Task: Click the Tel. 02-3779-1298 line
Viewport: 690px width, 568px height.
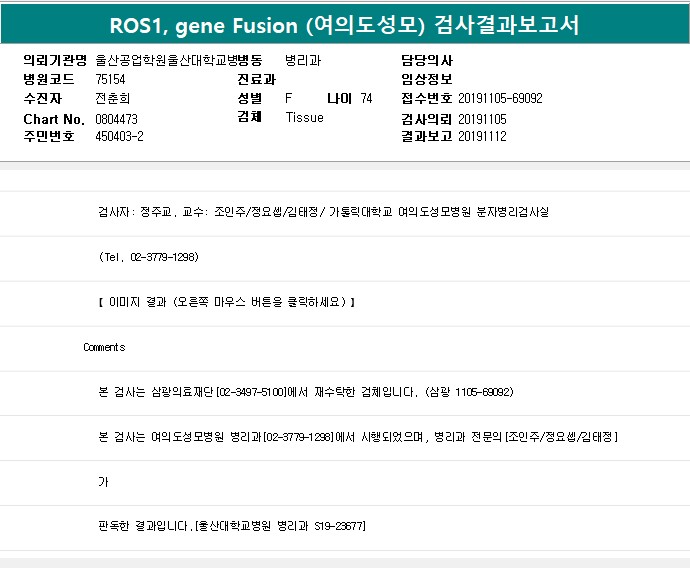Action: tap(149, 257)
